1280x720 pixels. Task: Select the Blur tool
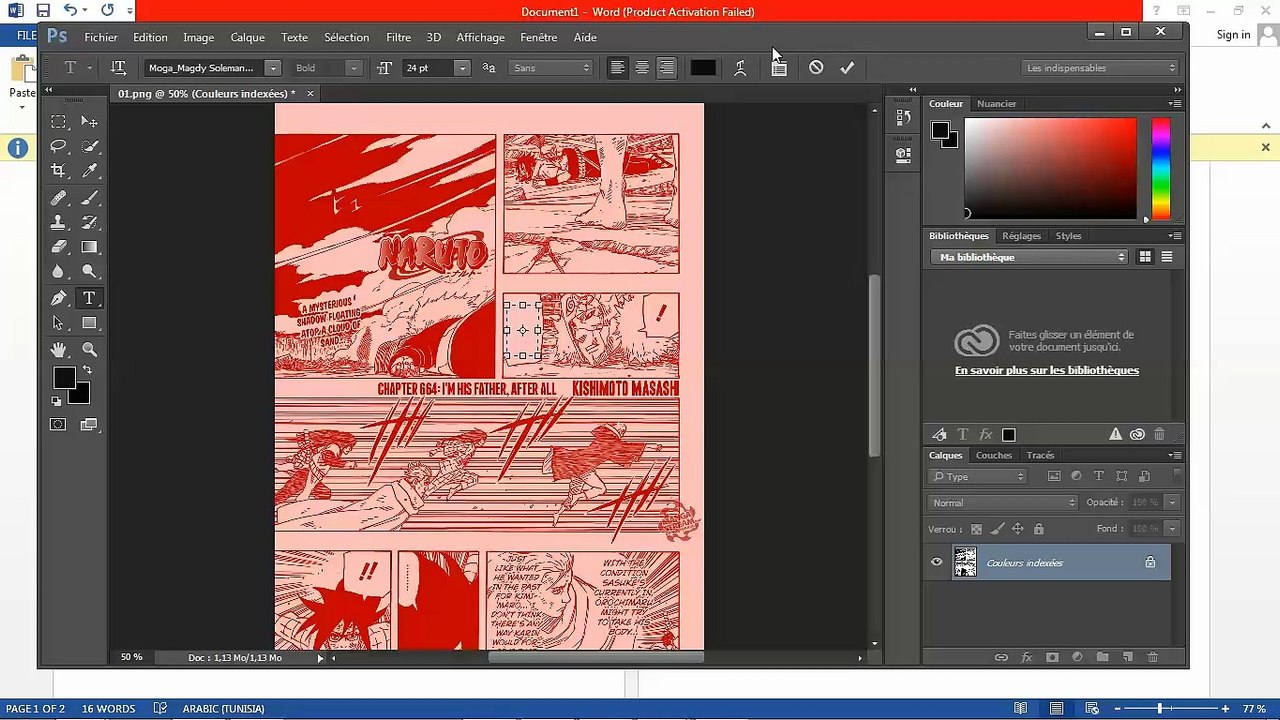59,272
